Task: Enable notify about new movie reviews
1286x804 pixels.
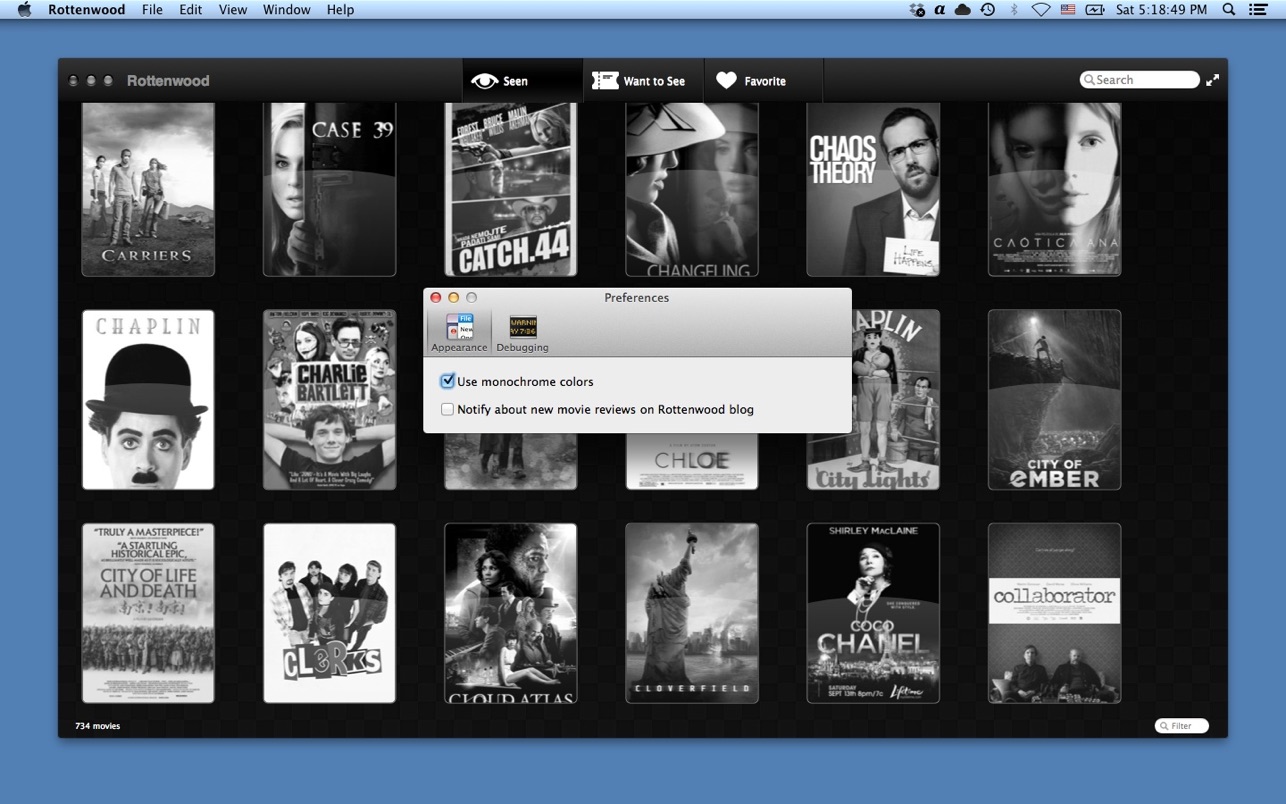Action: coord(448,409)
